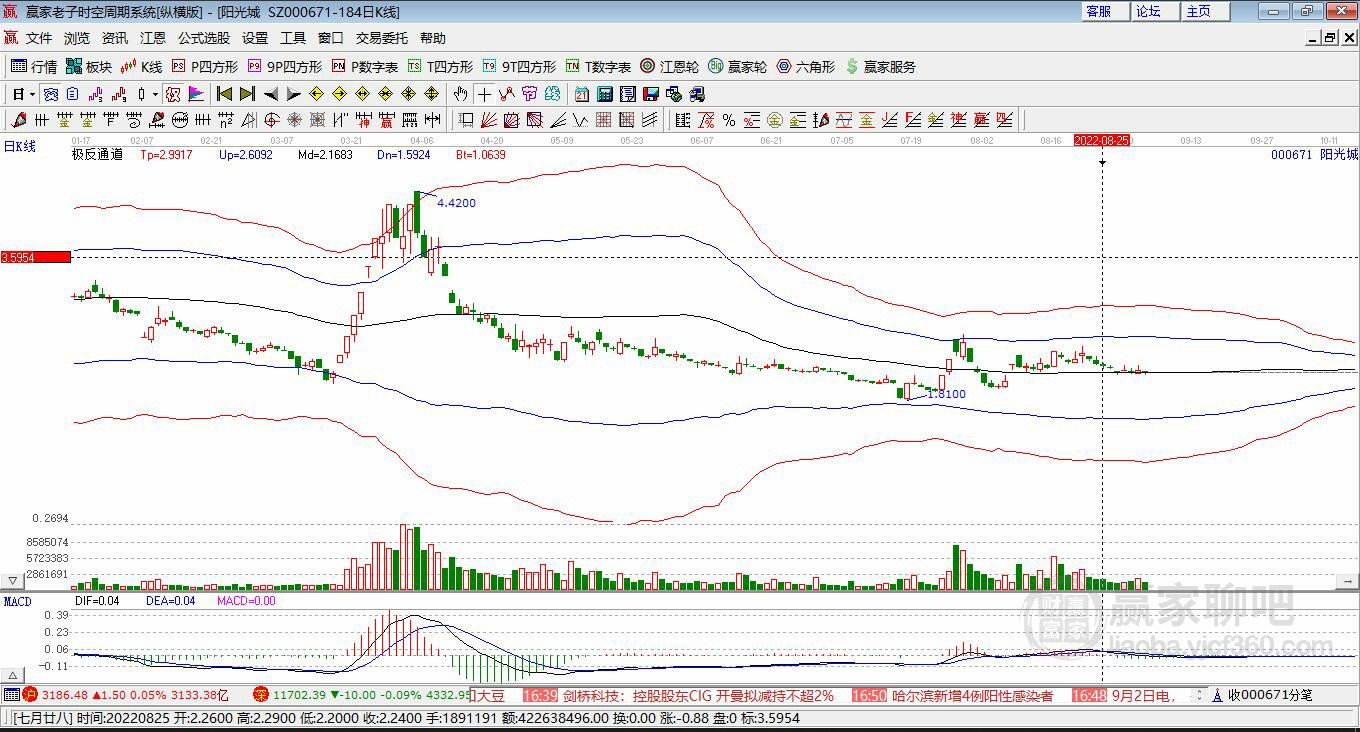Viewport: 1360px width, 732px height.
Task: Open the T数字表 time table
Action: 598,67
